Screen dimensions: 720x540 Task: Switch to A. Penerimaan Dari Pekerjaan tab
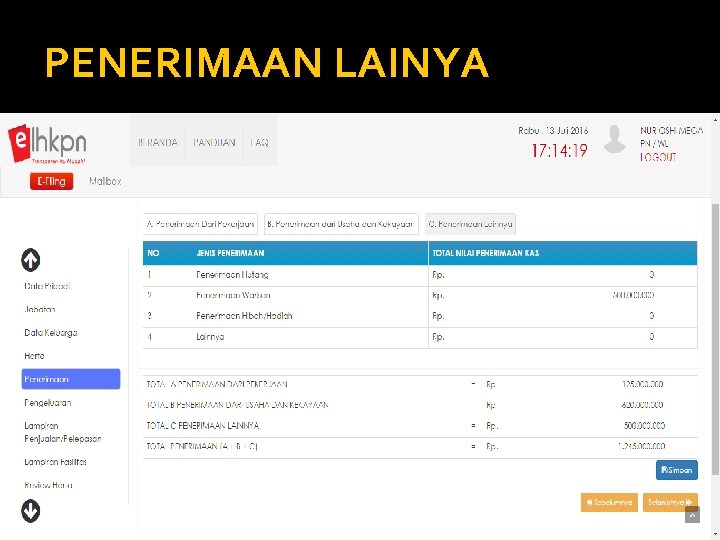pyautogui.click(x=200, y=224)
